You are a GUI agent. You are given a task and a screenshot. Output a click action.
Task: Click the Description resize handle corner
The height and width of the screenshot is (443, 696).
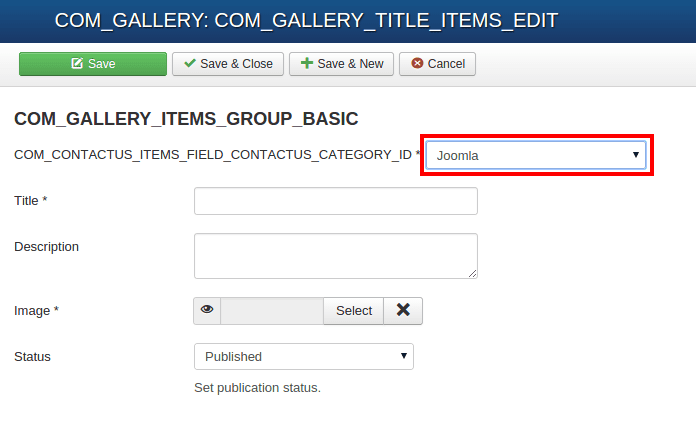coord(473,274)
